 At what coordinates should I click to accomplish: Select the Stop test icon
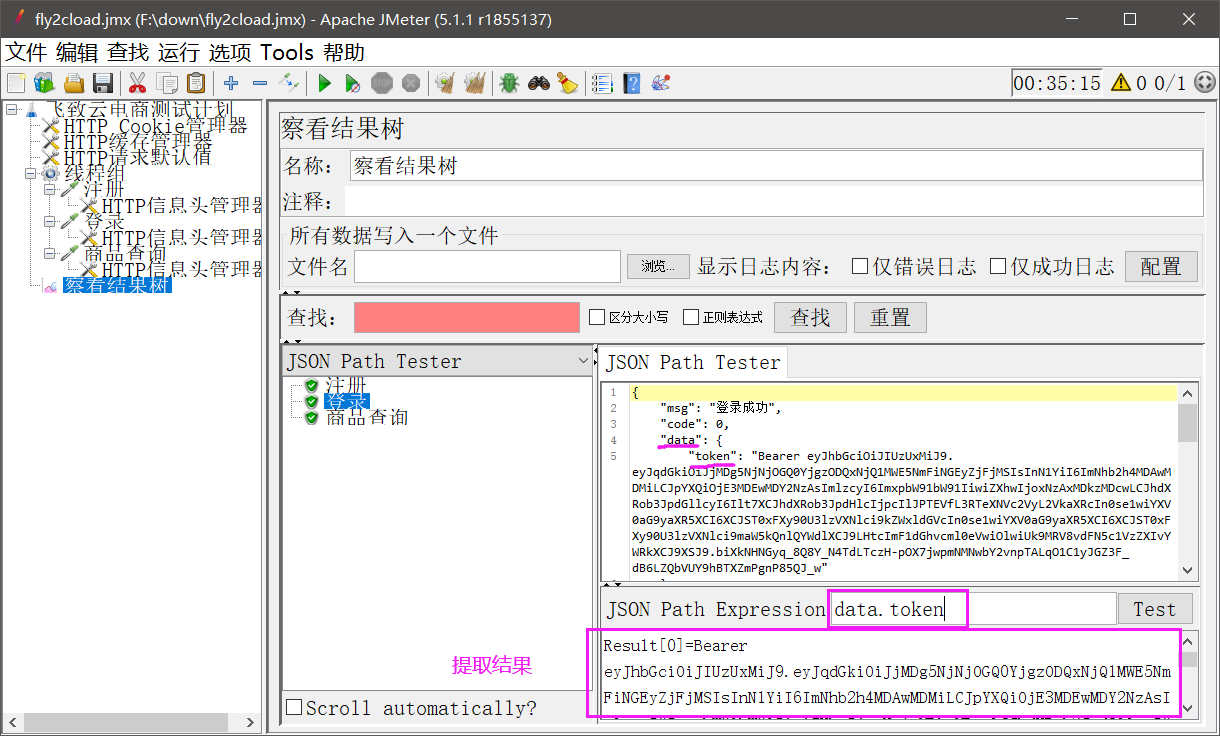pos(382,83)
